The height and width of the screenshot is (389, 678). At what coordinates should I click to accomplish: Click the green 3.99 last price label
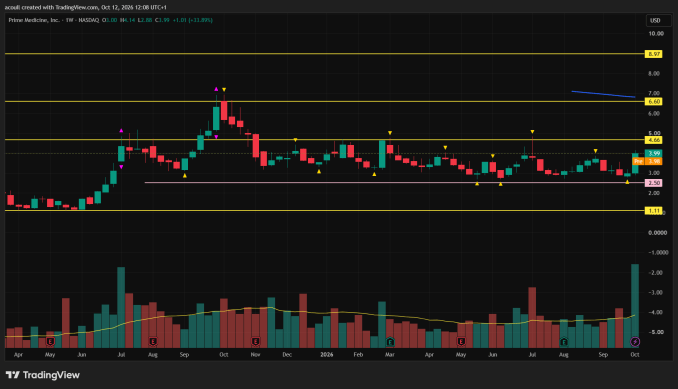[653, 153]
